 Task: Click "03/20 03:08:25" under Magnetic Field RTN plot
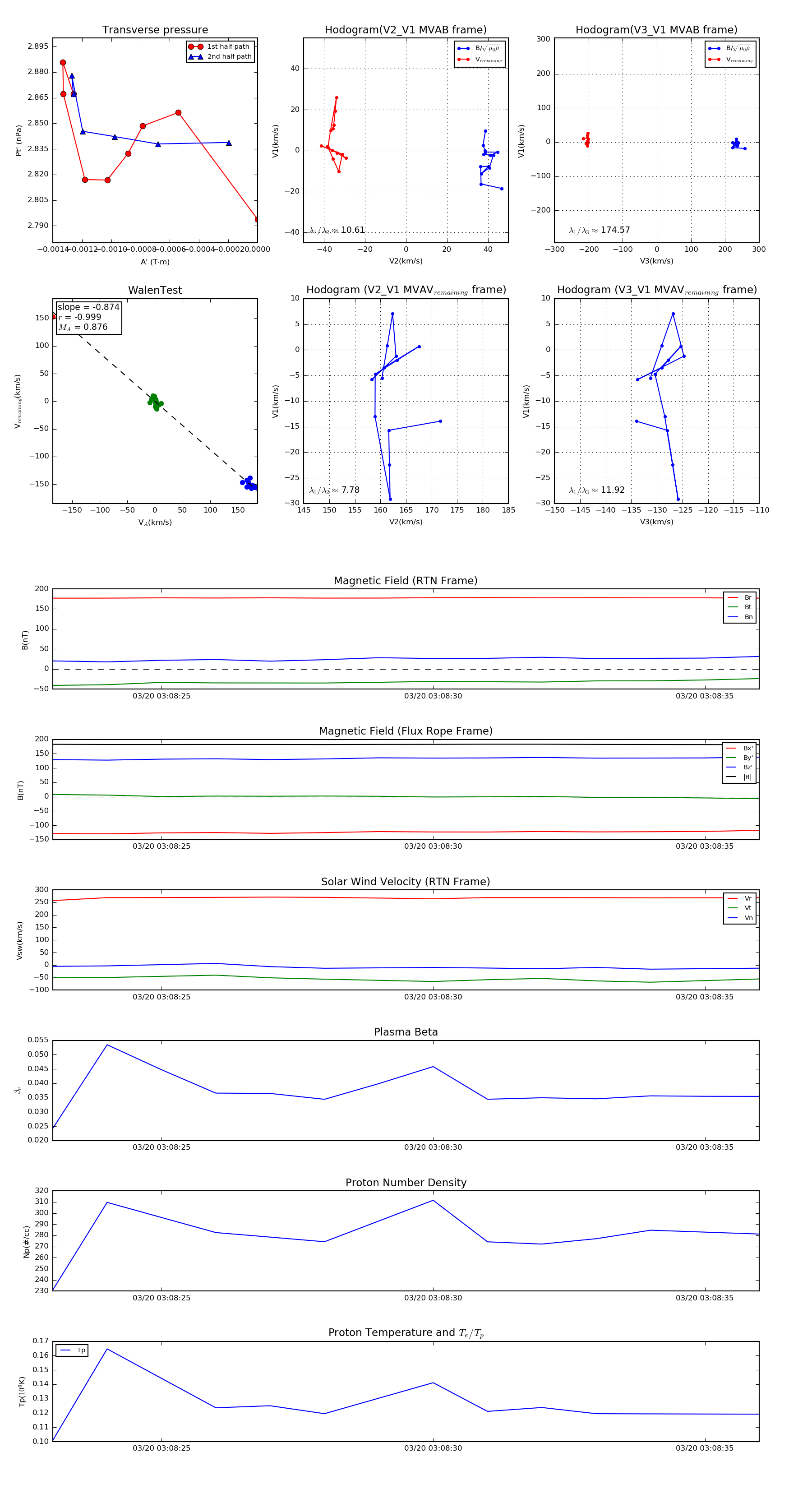click(161, 696)
